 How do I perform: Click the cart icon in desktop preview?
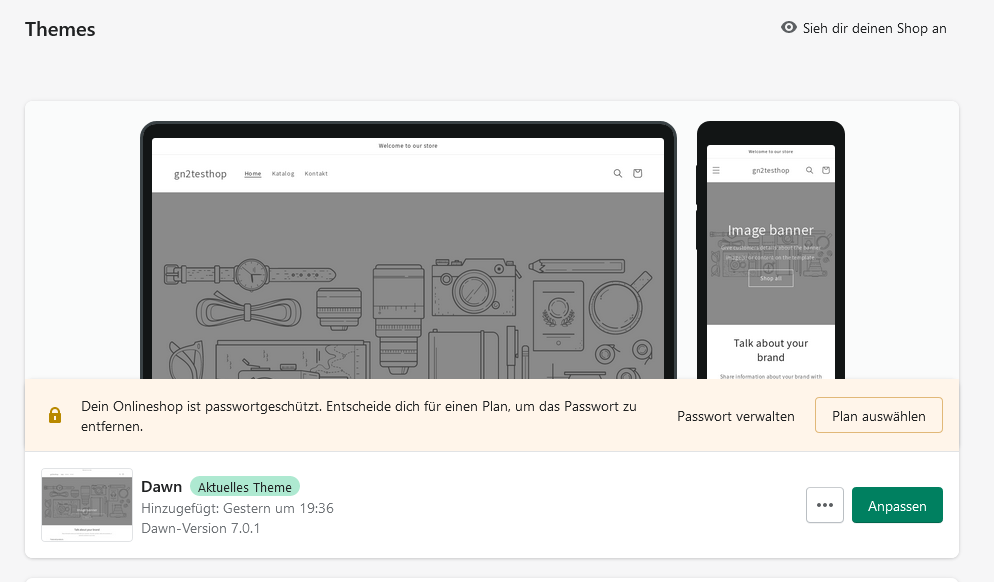coord(638,173)
